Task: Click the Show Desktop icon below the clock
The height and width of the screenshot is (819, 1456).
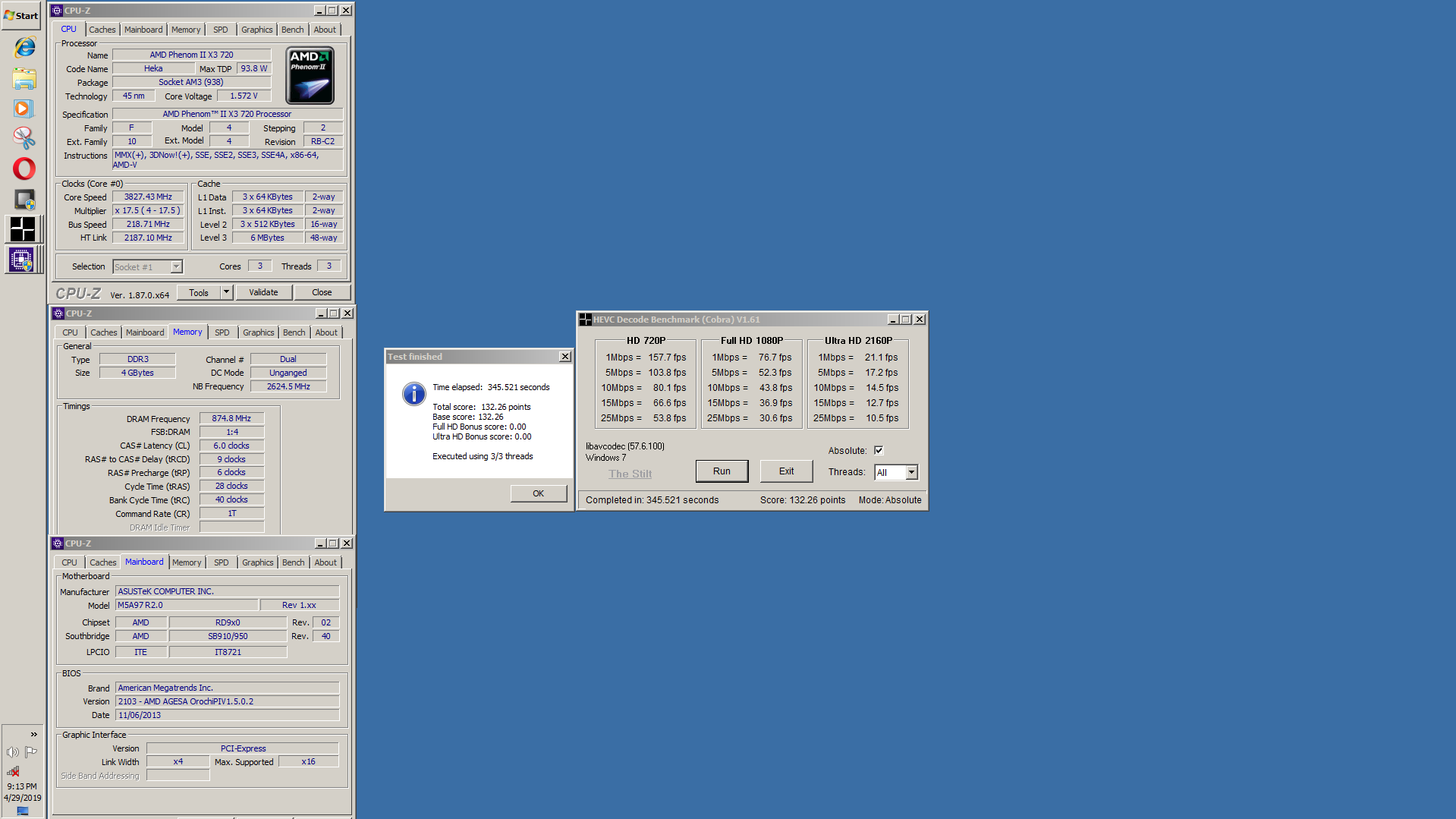Action: click(23, 811)
